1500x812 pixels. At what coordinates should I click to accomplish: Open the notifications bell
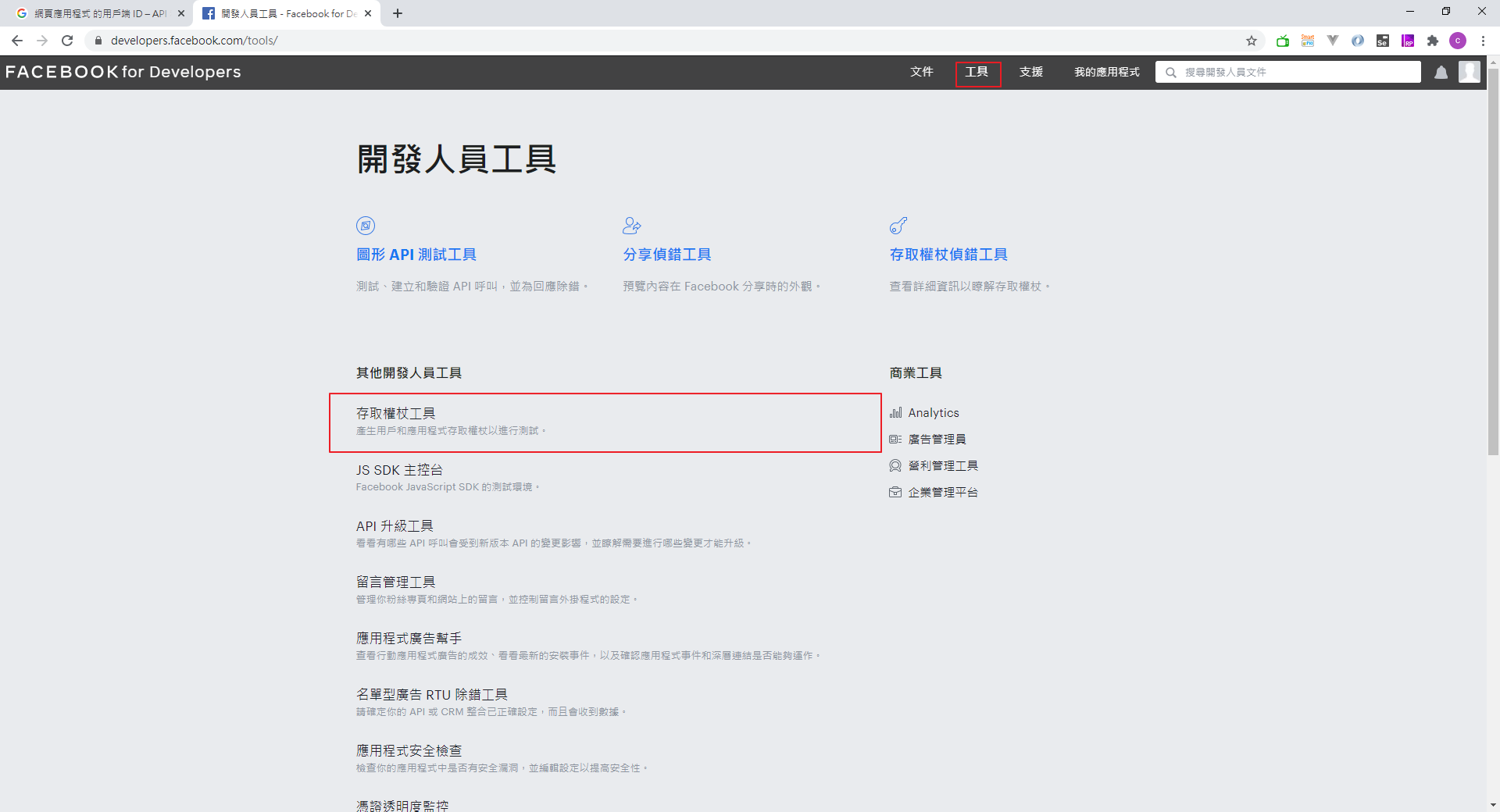pos(1441,72)
